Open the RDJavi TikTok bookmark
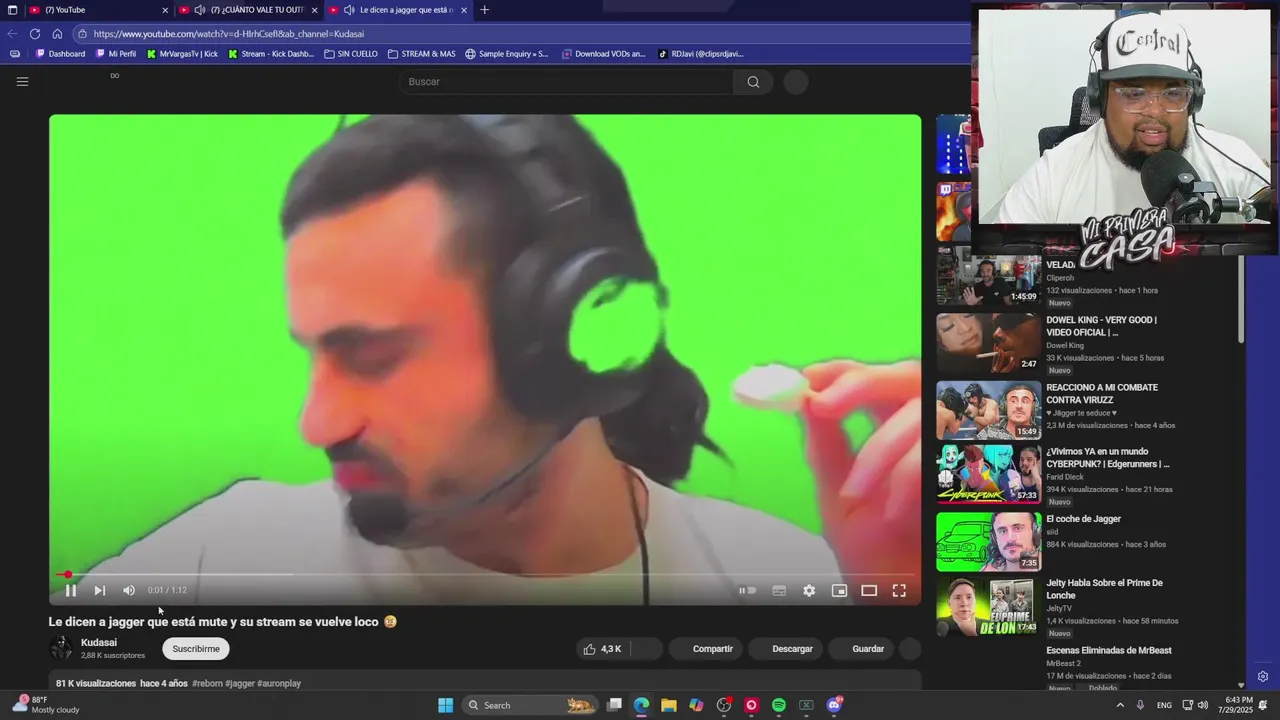1280x720 pixels. click(701, 54)
